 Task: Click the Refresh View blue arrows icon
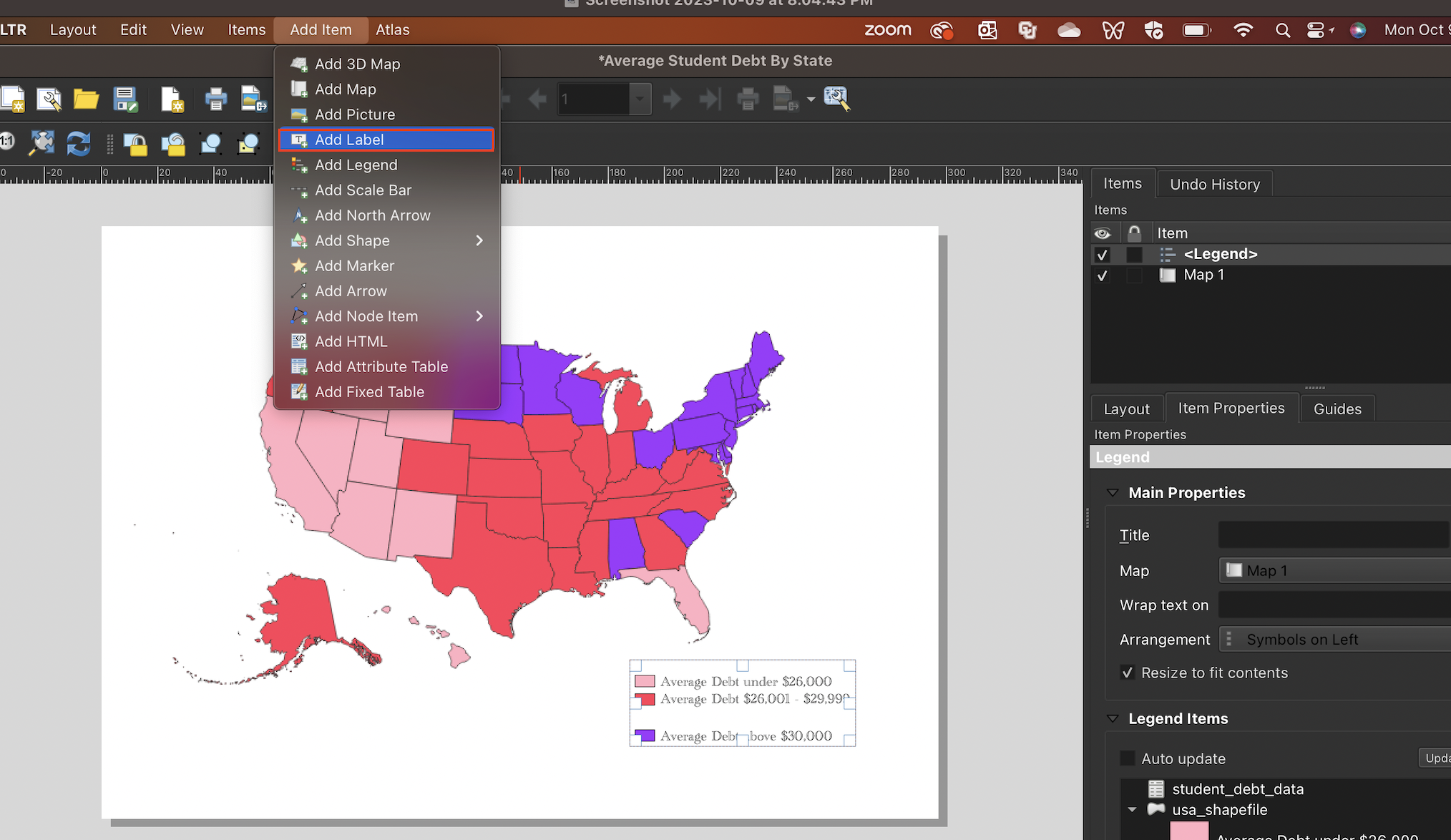click(79, 143)
